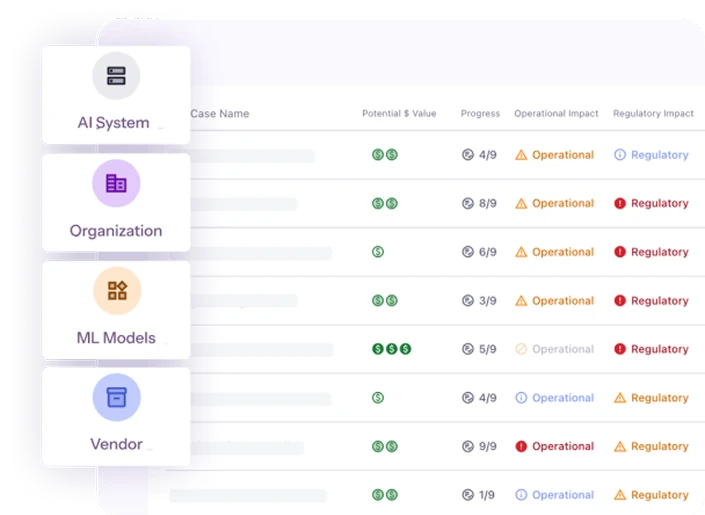Click red Regulatory label in 3/9 row

coord(660,300)
